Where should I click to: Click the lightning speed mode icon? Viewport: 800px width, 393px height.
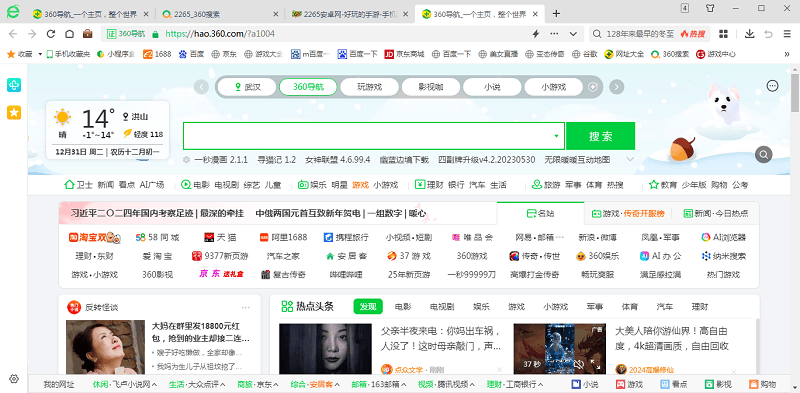(x=536, y=34)
